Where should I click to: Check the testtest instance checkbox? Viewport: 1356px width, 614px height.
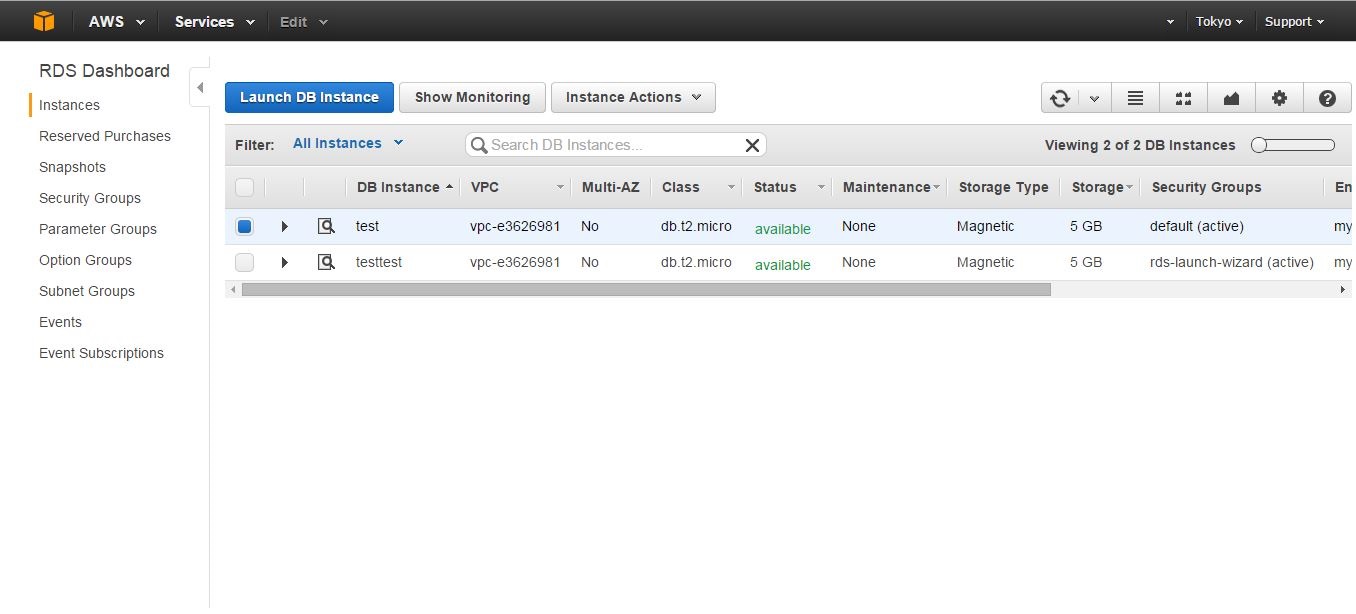click(x=244, y=262)
